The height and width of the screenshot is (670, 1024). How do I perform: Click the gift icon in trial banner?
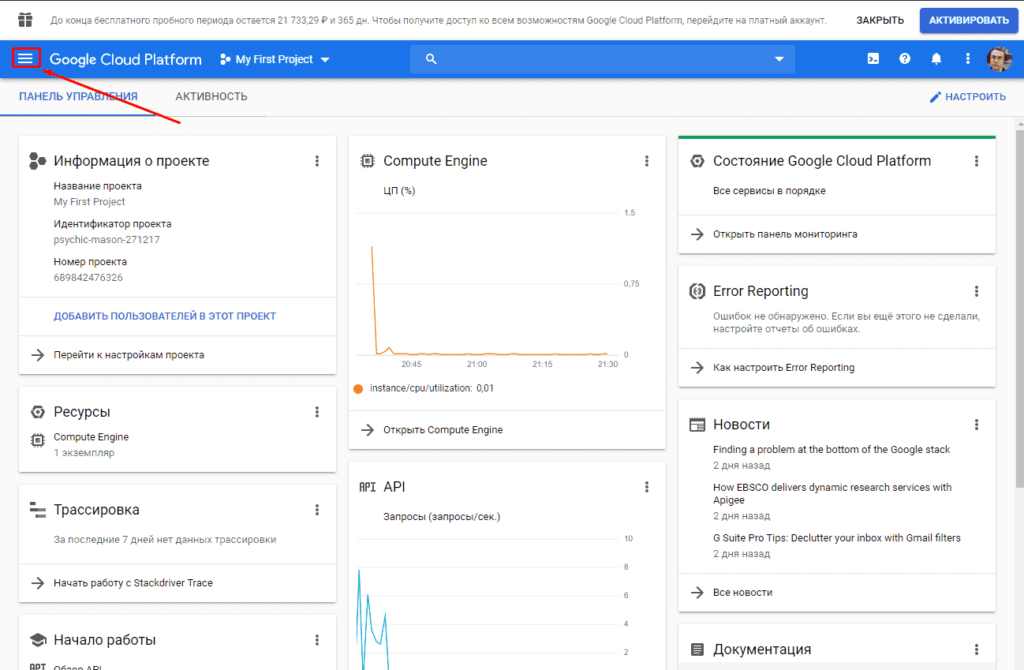tap(26, 20)
